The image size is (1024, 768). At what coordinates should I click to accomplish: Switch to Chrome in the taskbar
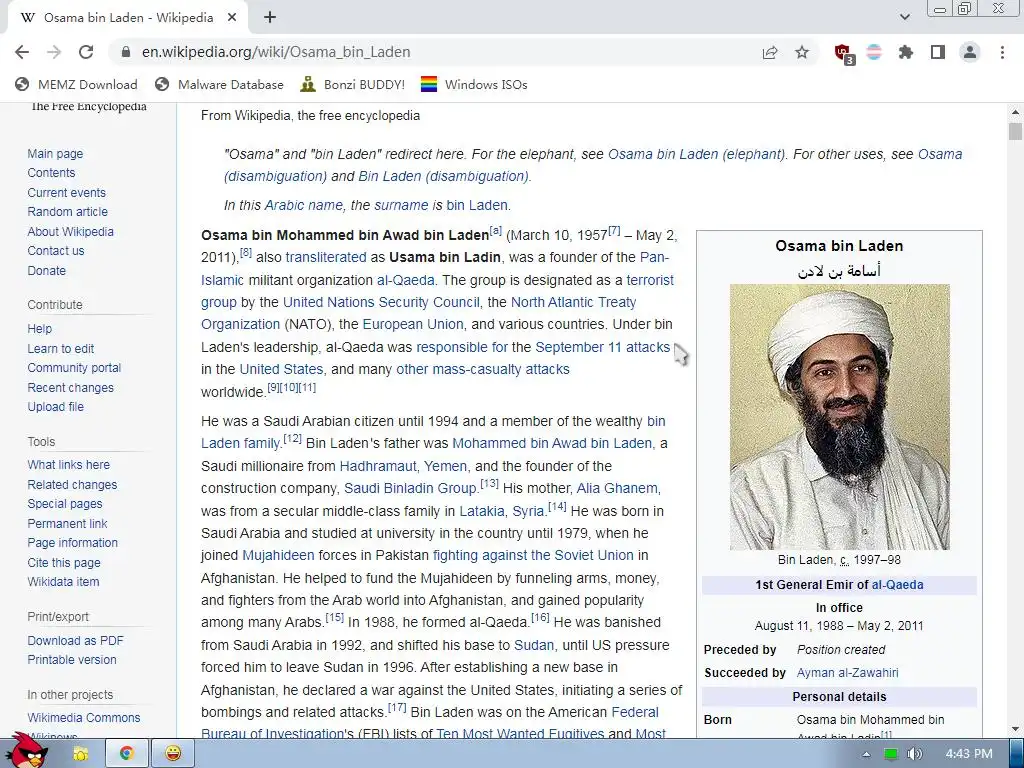pos(126,754)
